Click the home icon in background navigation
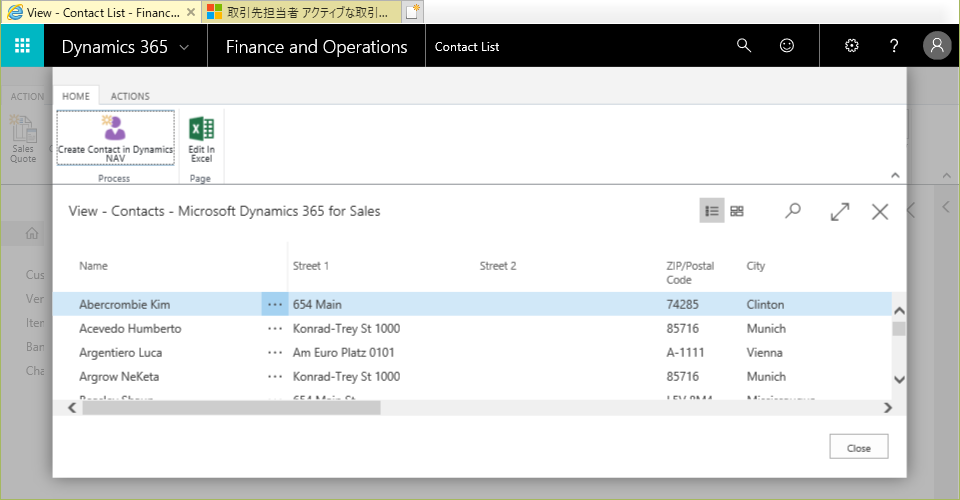This screenshot has height=500, width=960. click(32, 233)
